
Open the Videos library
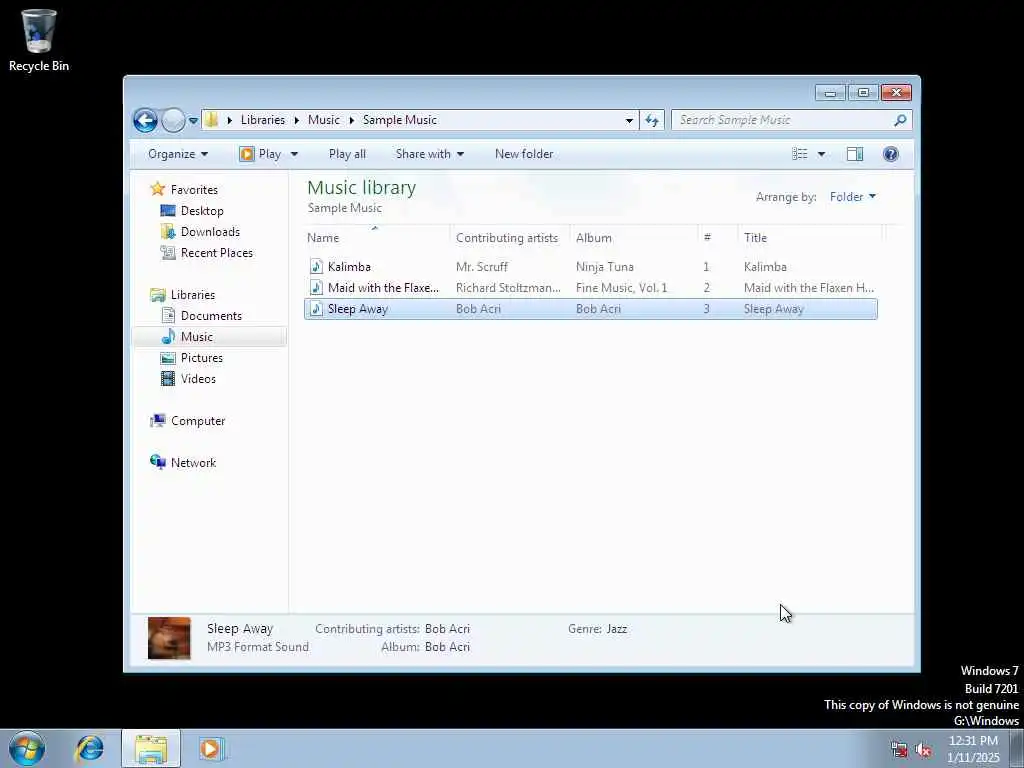coord(198,379)
